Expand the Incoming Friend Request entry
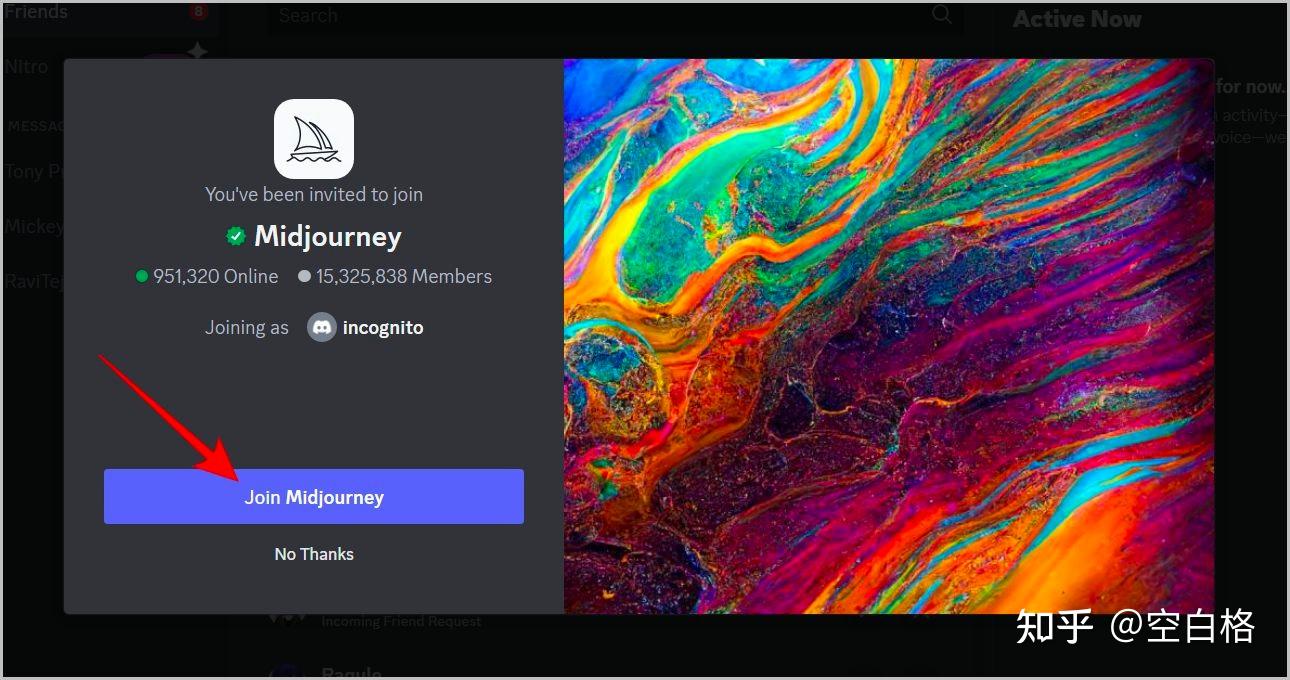The height and width of the screenshot is (680, 1290). 400,620
